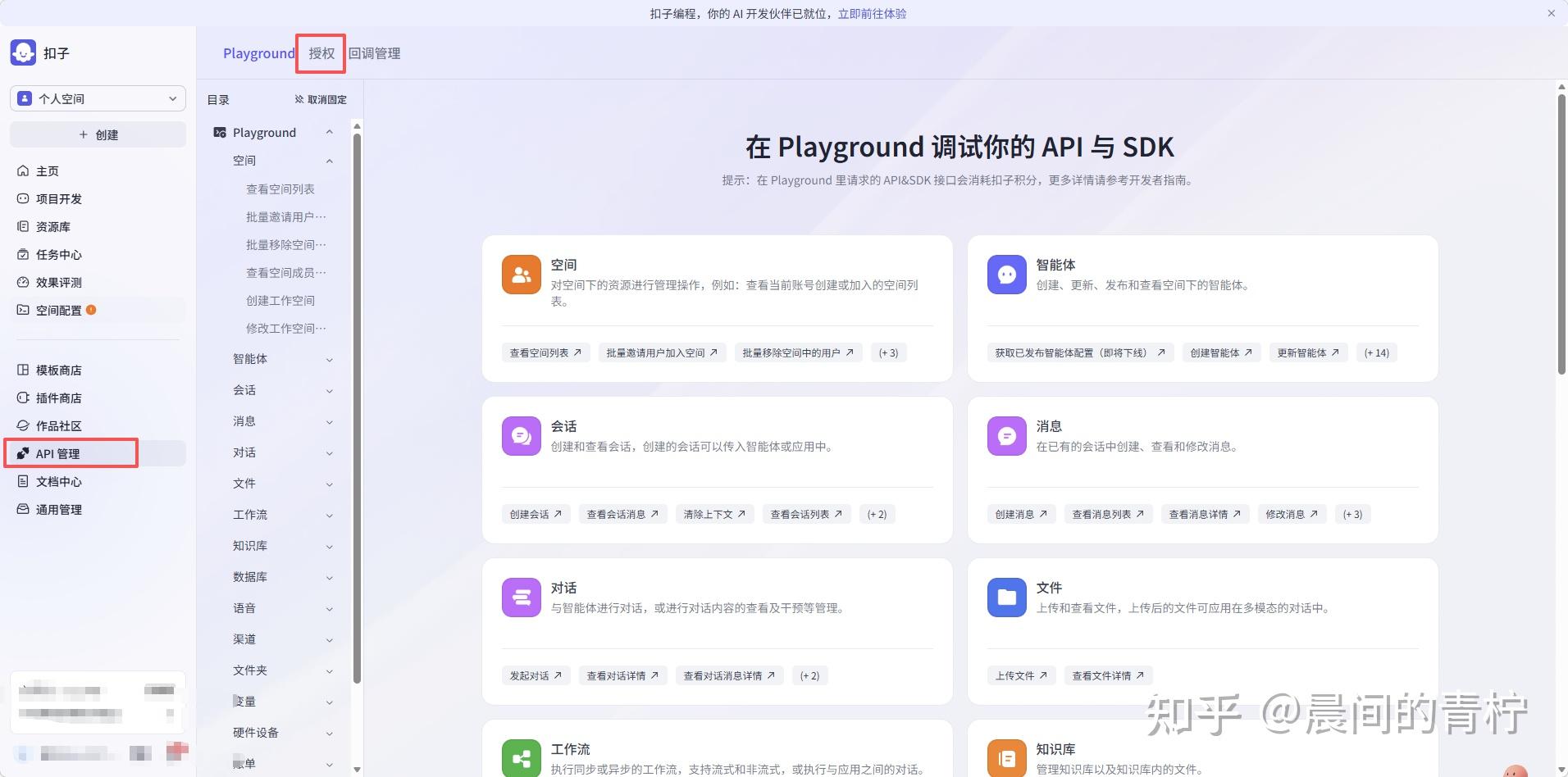
Task: Open 项目开发 sidebar icon
Action: [23, 199]
